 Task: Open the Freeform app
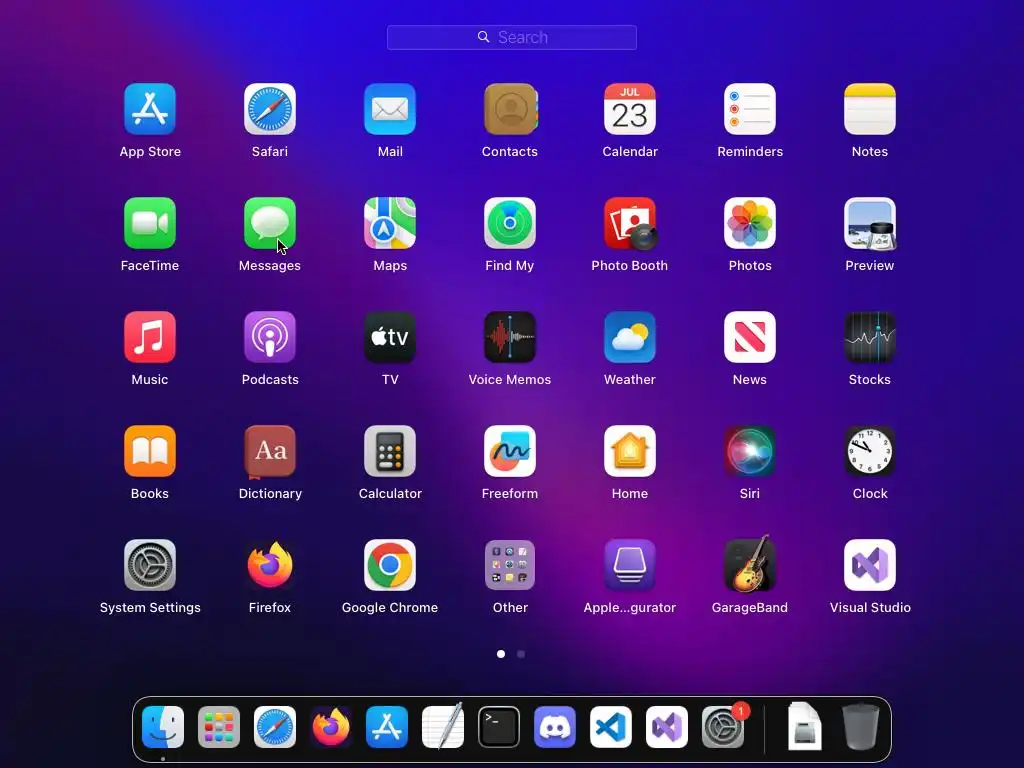510,451
